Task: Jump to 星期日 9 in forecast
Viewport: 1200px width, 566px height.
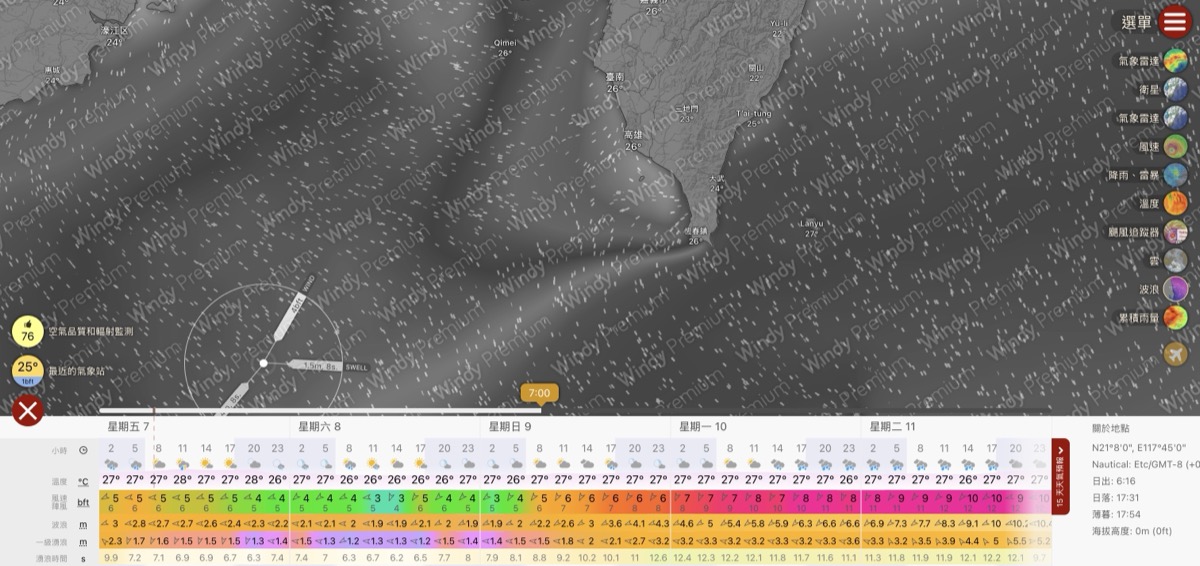Action: [509, 426]
